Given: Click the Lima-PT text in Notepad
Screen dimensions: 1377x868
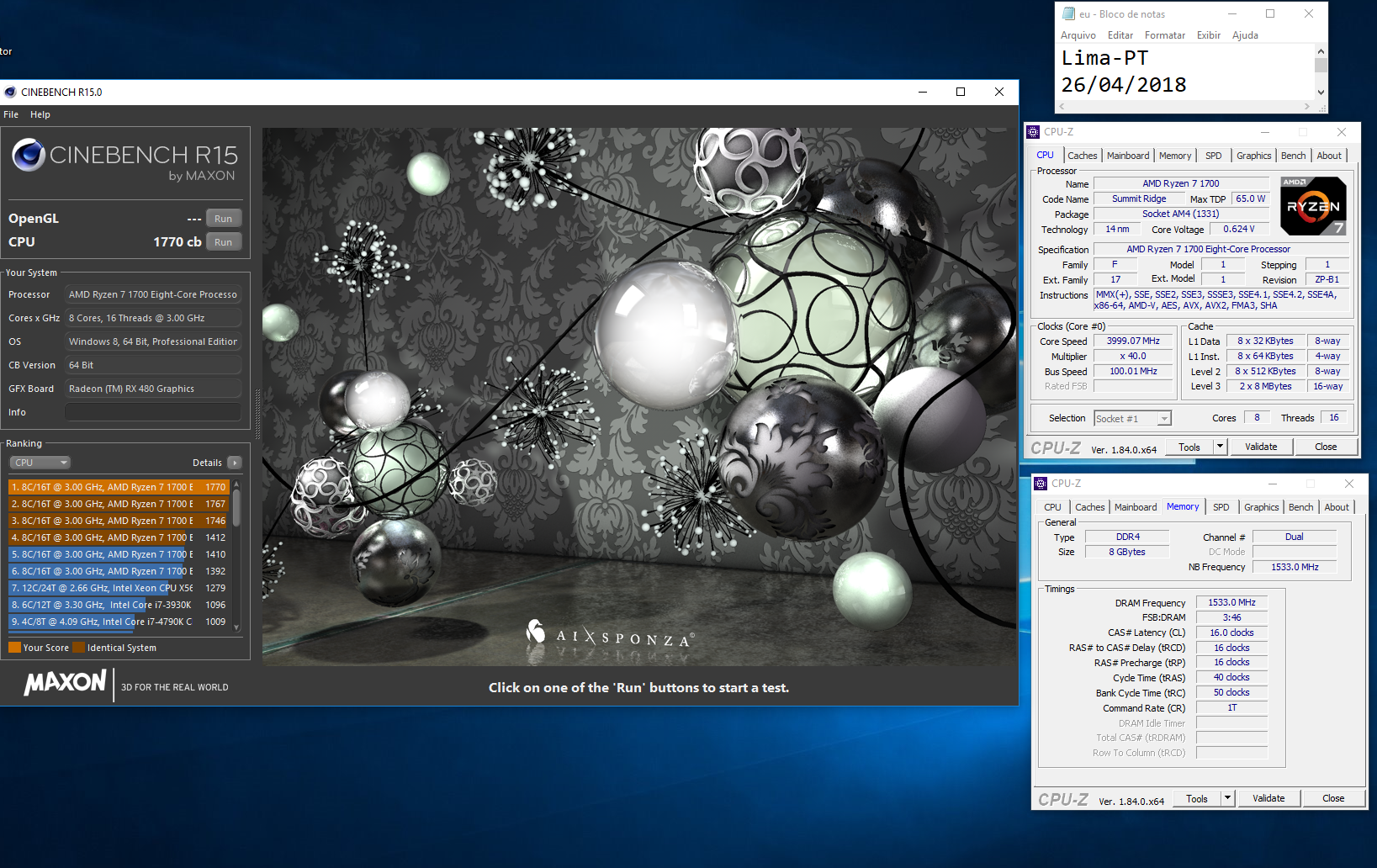Looking at the screenshot, I should point(1104,58).
